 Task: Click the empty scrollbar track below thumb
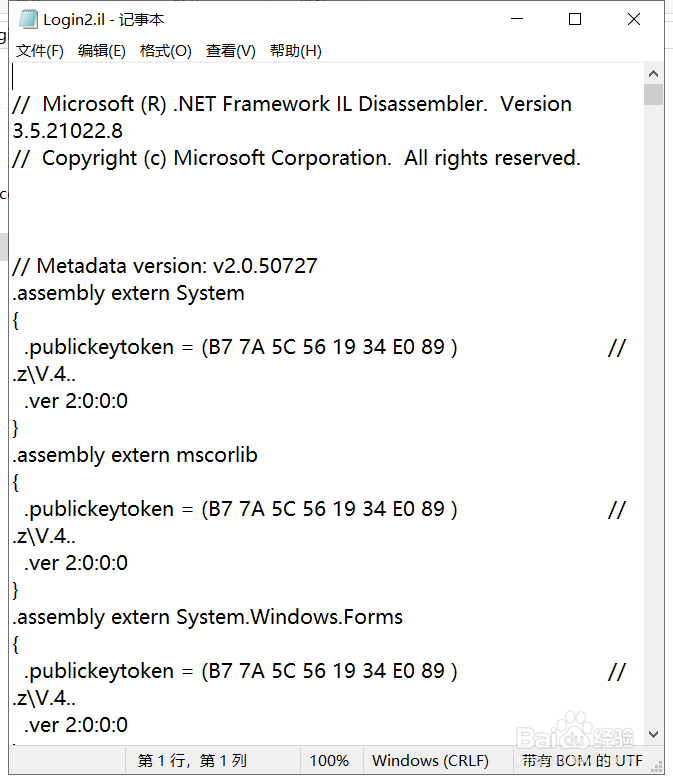[654, 414]
